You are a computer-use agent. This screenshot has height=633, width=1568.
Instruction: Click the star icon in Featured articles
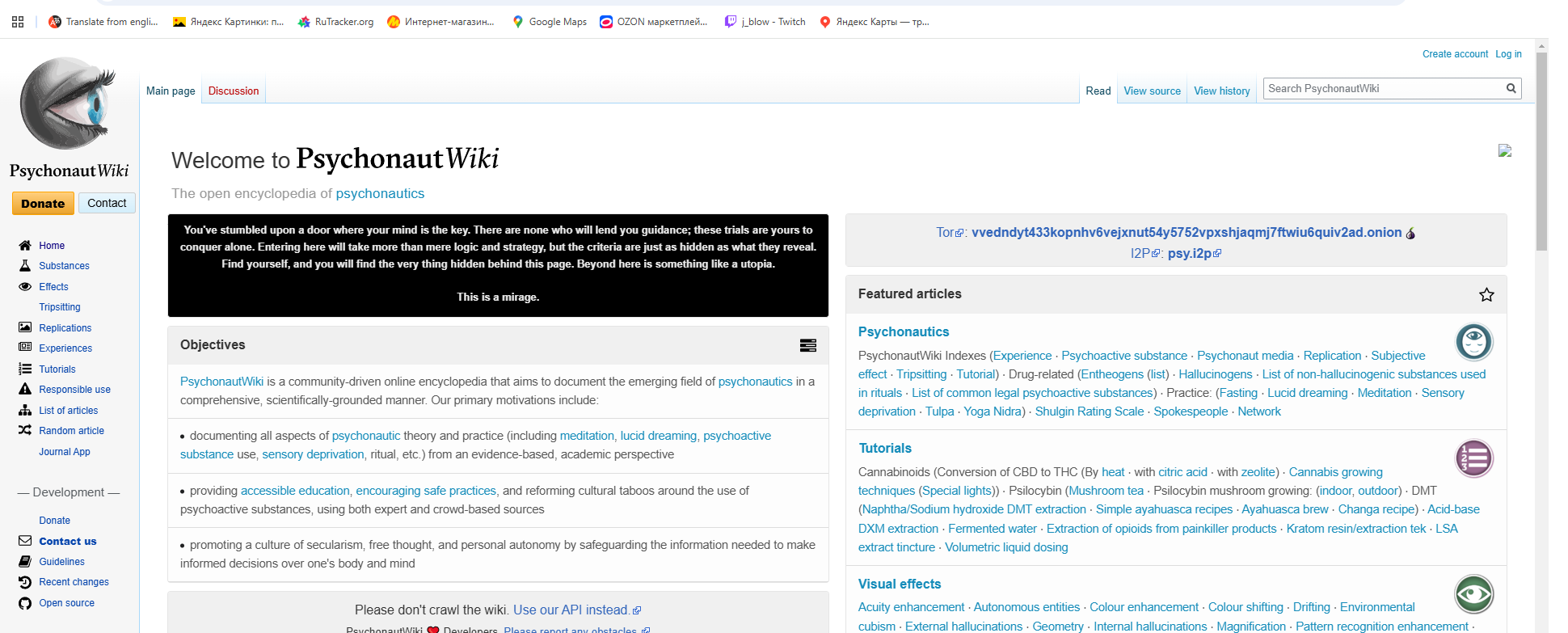click(x=1486, y=295)
